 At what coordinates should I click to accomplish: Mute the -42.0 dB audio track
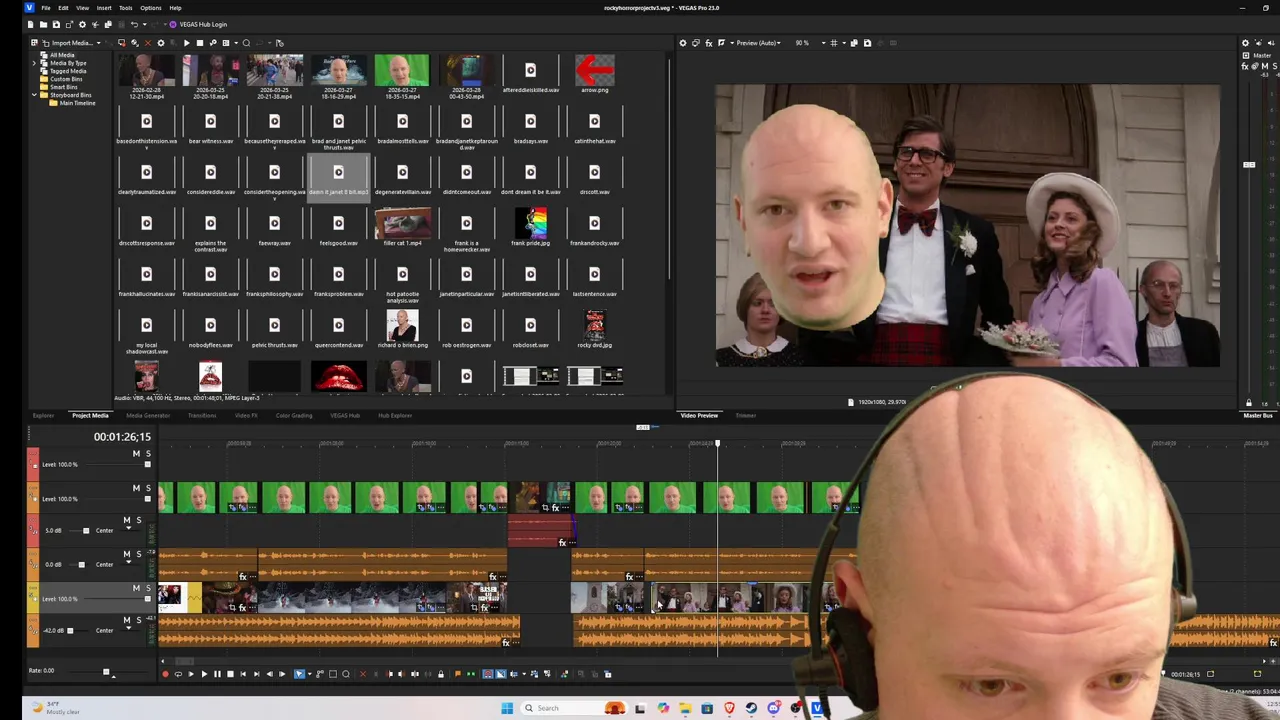(127, 620)
